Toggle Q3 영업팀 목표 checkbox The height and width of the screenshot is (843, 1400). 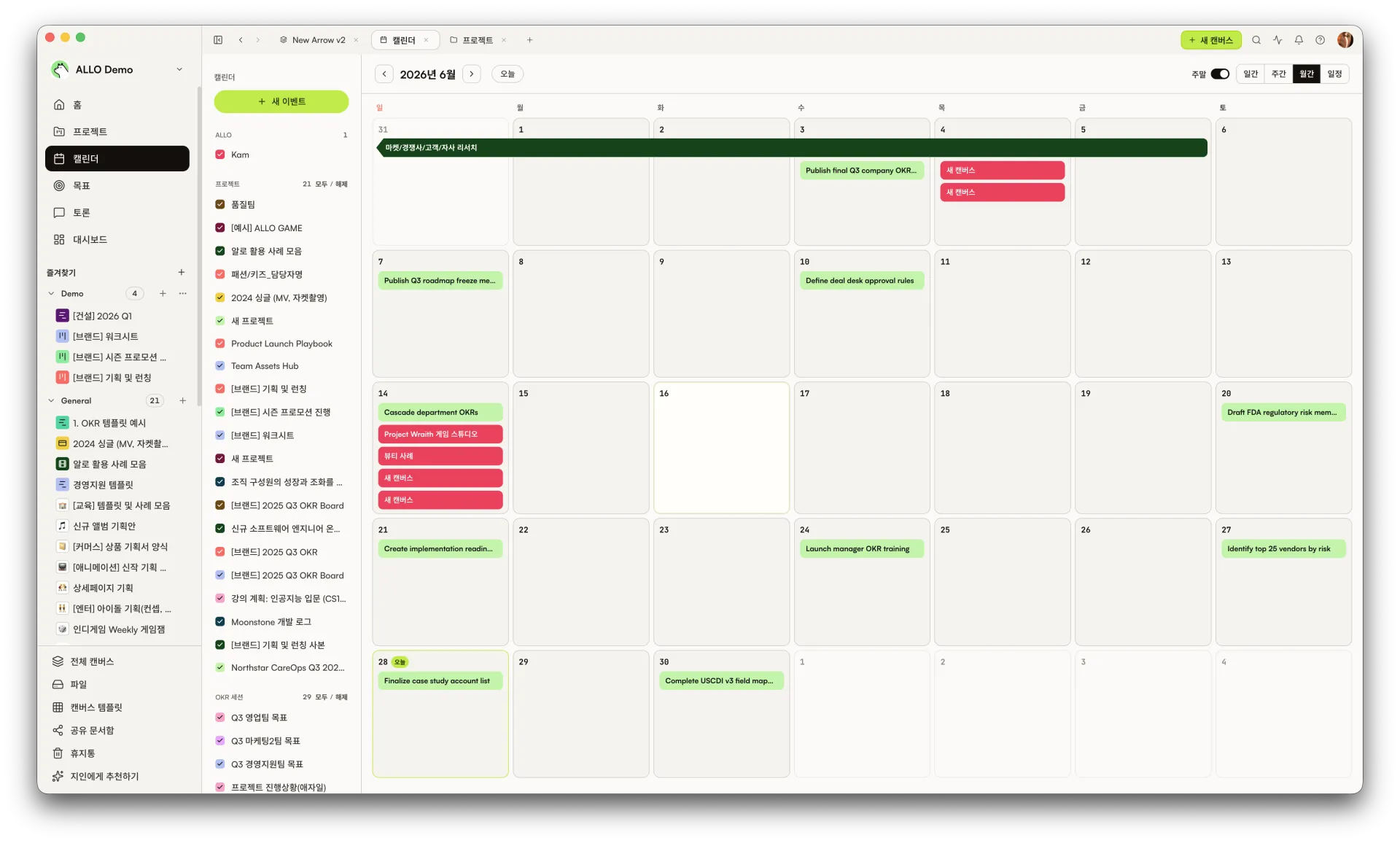(x=220, y=718)
